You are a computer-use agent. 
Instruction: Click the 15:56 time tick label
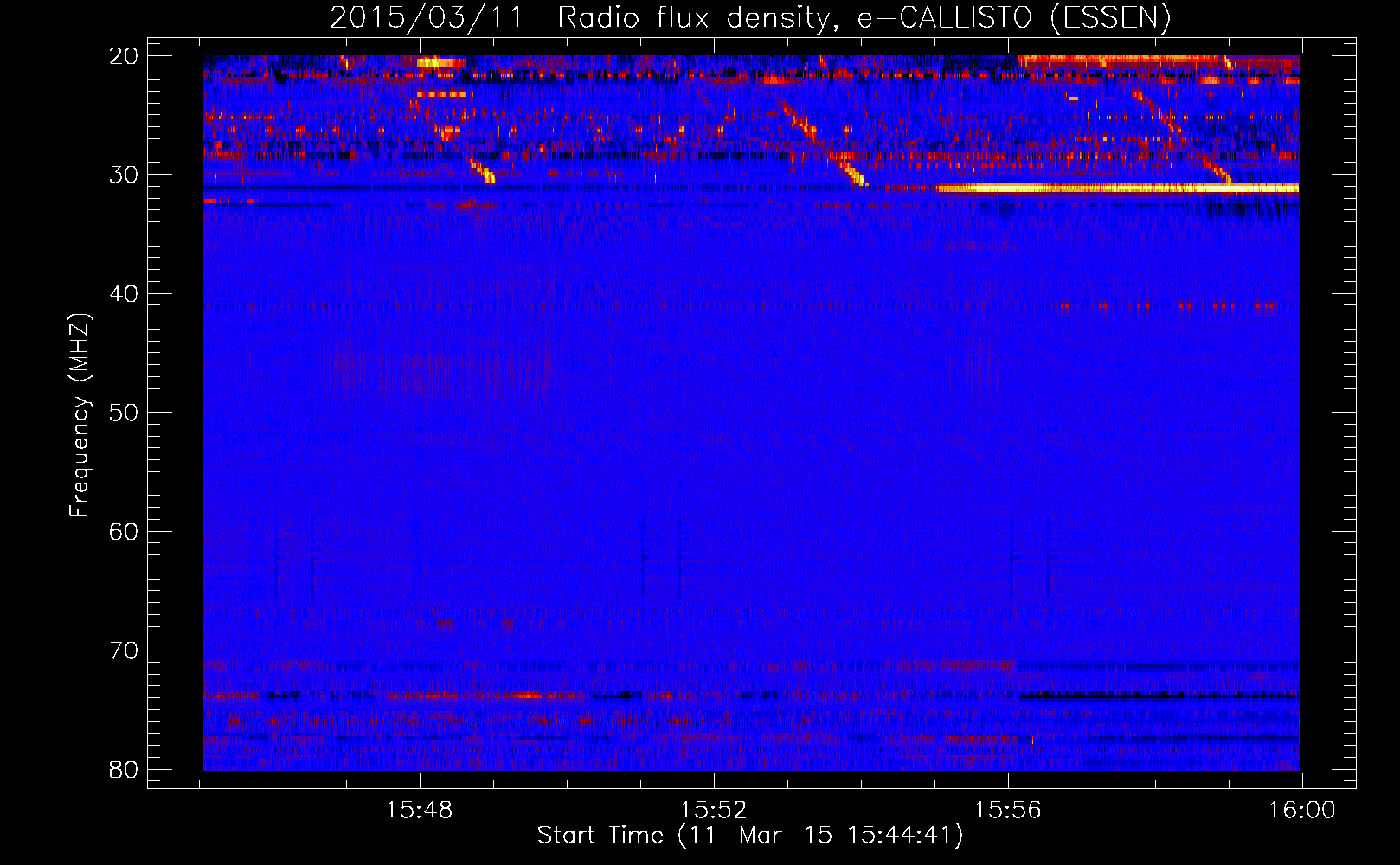click(x=1008, y=811)
